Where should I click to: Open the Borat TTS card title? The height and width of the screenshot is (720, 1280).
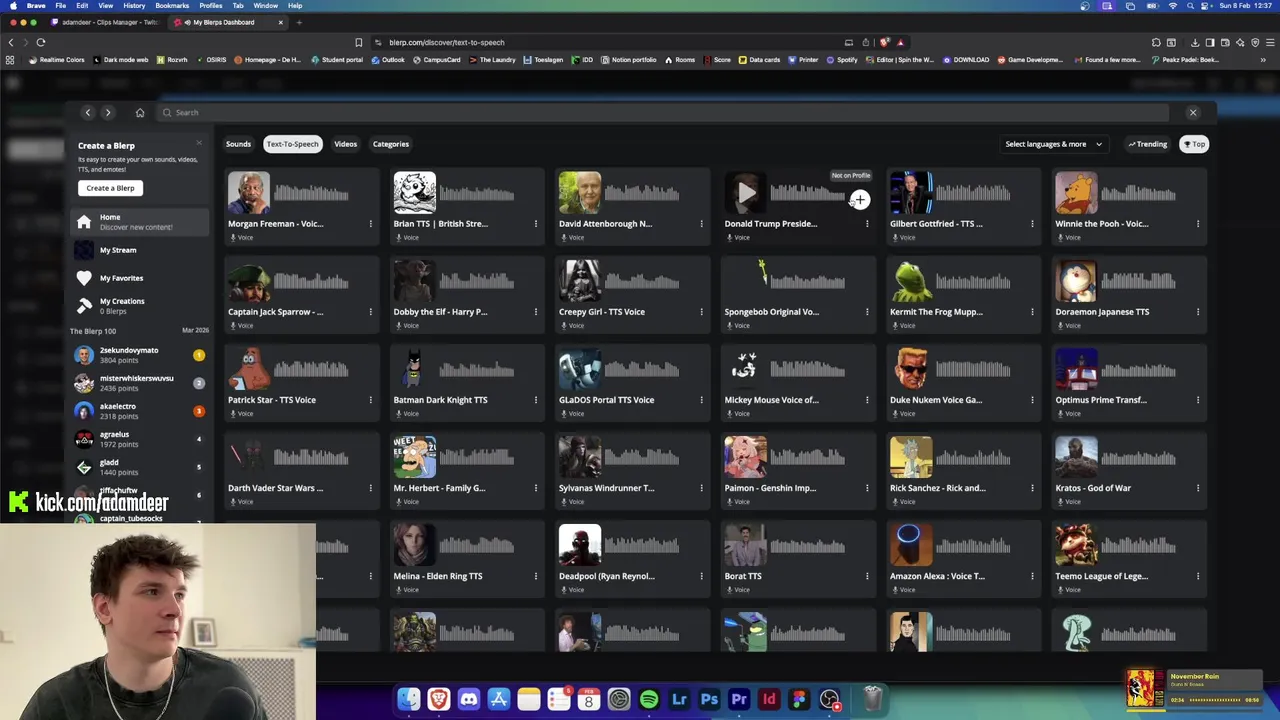click(x=743, y=576)
